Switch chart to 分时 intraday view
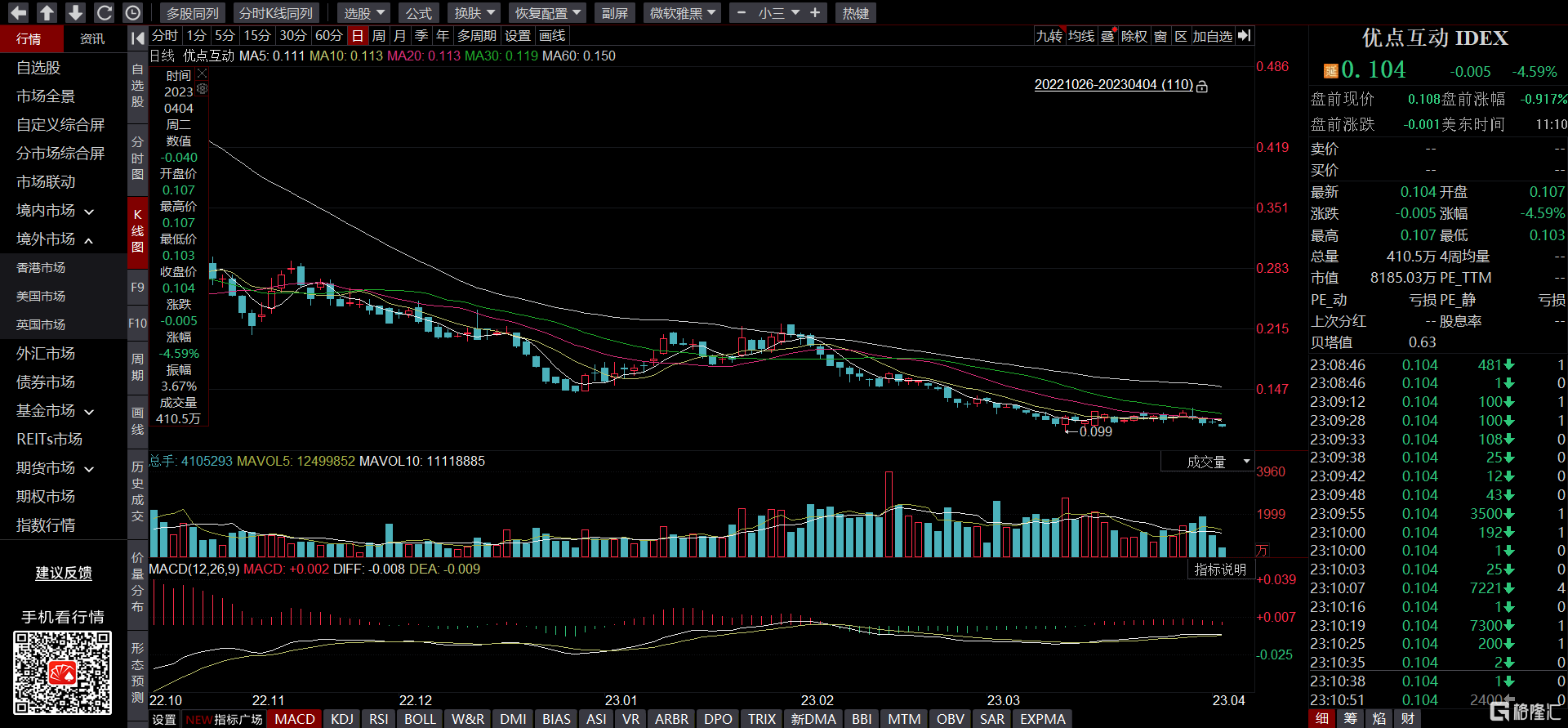The height and width of the screenshot is (728, 1568). point(164,36)
